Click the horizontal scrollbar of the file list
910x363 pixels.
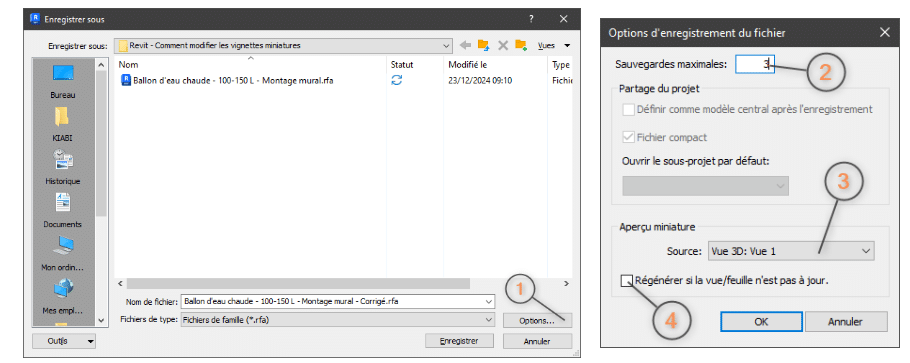point(298,284)
